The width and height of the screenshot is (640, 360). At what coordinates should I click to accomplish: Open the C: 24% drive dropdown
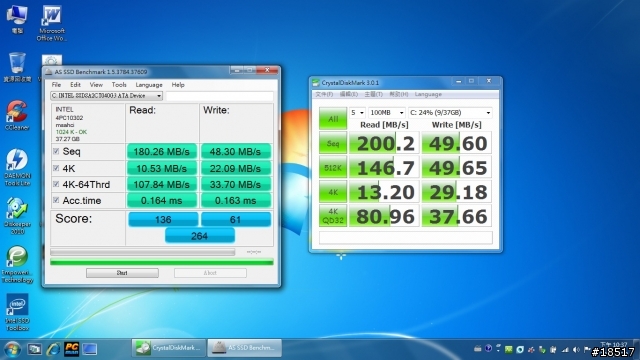tap(450, 113)
